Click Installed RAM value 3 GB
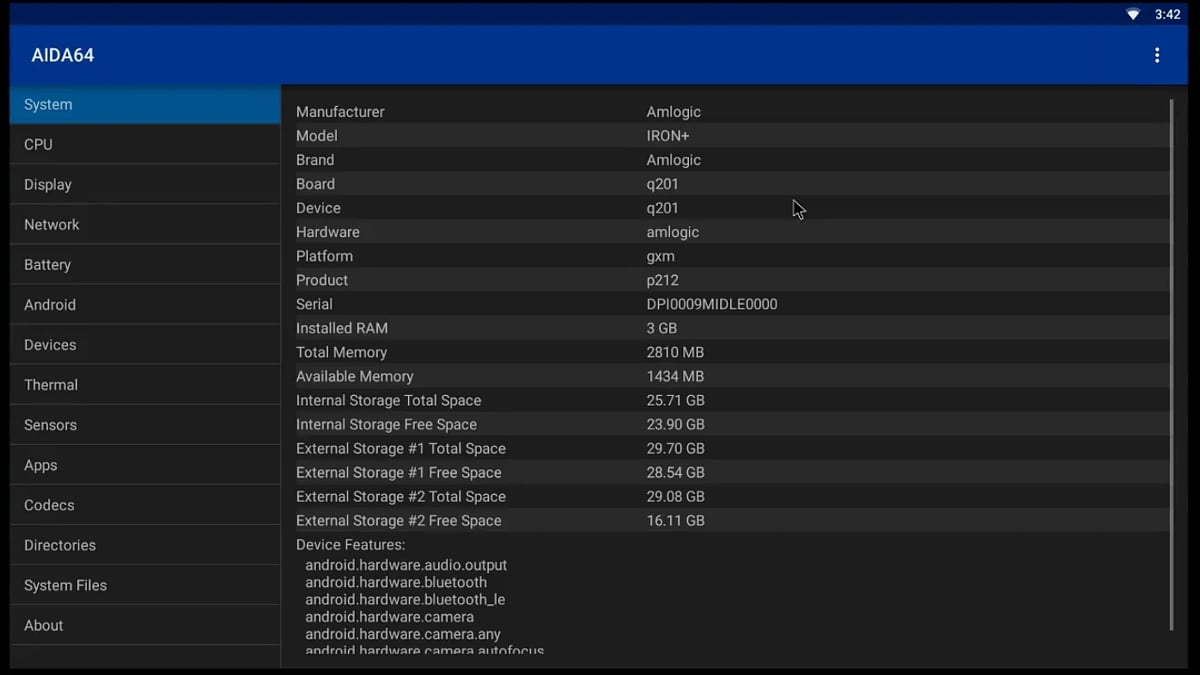 662,328
